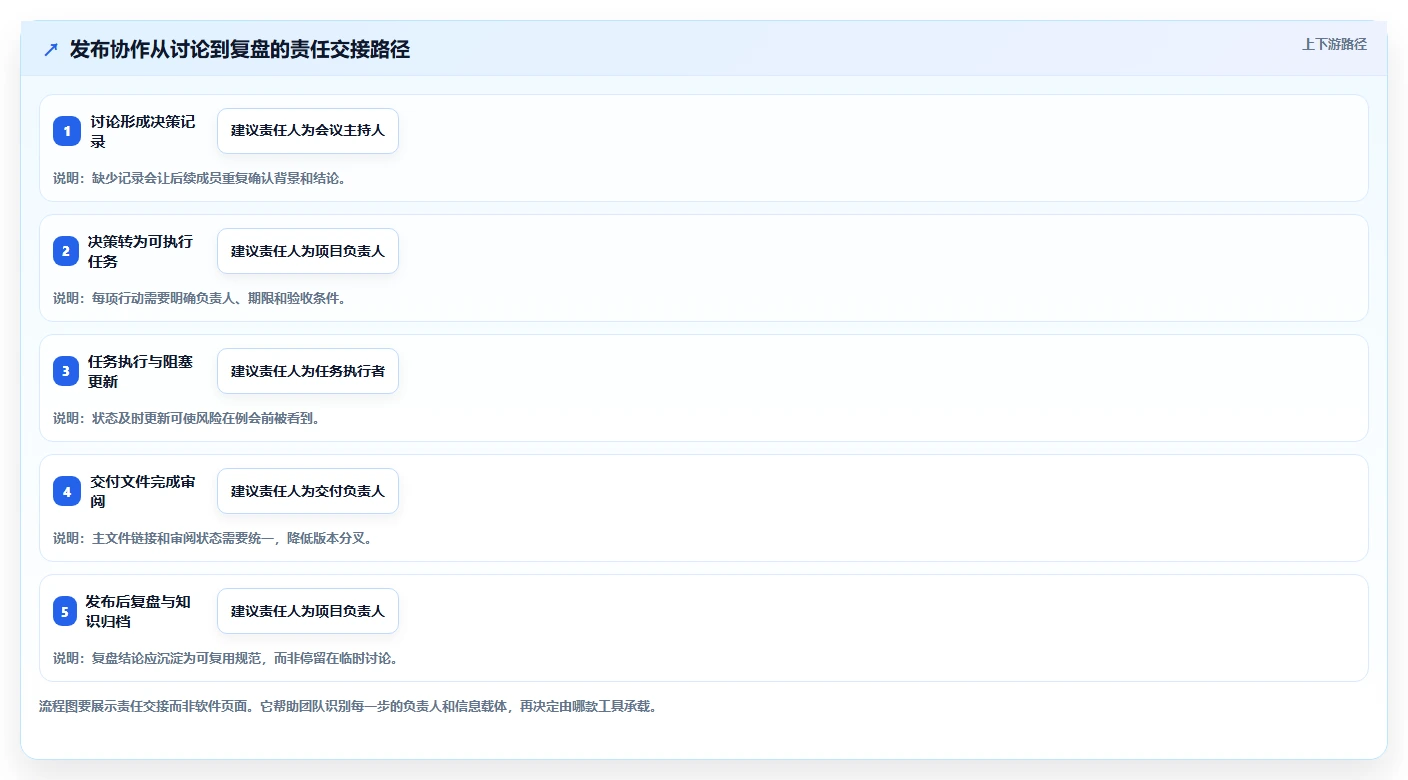Screen dimensions: 1408x780
Task: Click 建议责任人为项目负责人 in step 5
Action: pyautogui.click(x=308, y=611)
